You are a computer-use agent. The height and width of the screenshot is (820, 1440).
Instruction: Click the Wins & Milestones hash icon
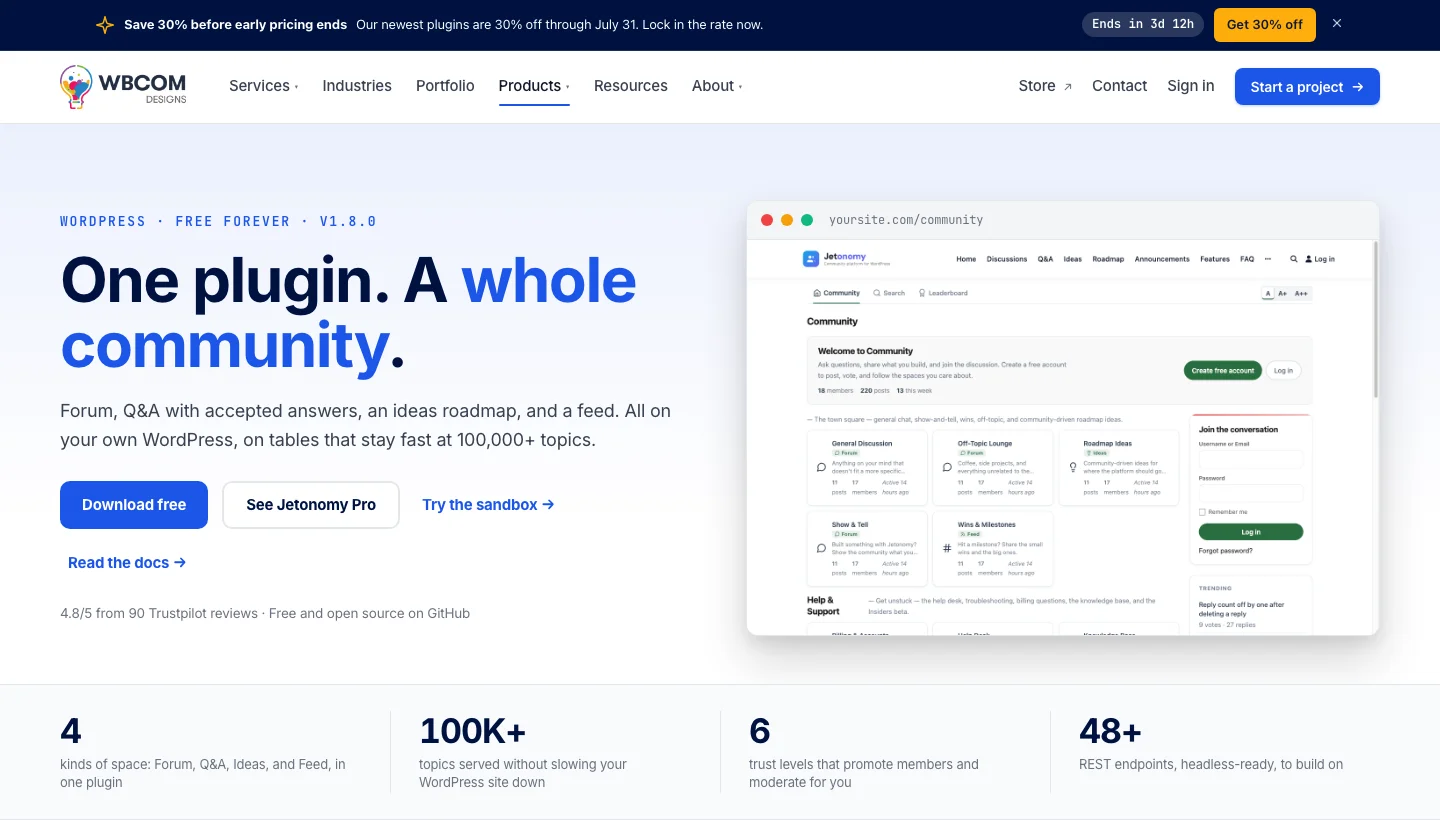click(947, 548)
